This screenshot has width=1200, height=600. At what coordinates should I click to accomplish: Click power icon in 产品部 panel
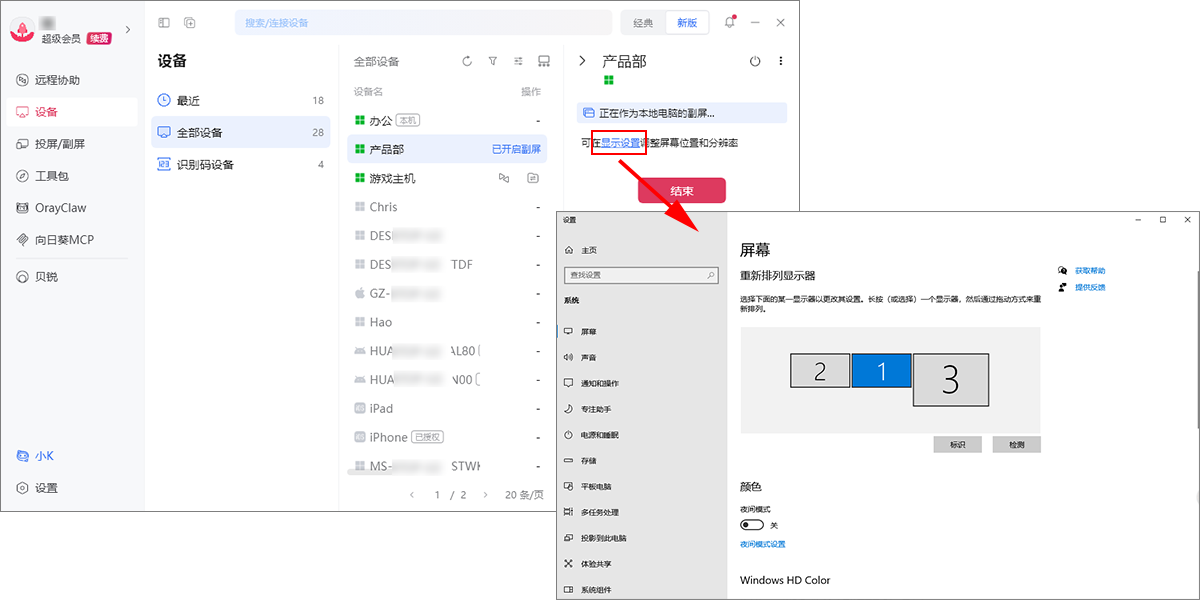coord(755,61)
